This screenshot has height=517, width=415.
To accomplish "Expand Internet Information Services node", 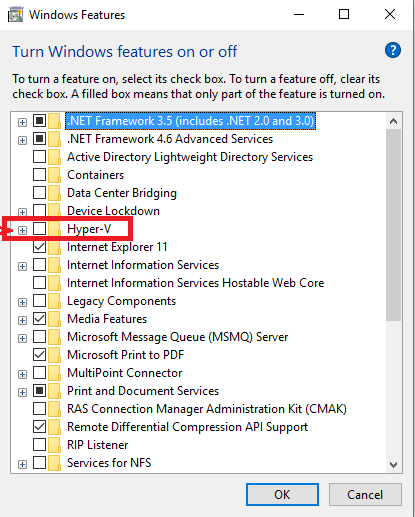I will (x=22, y=266).
